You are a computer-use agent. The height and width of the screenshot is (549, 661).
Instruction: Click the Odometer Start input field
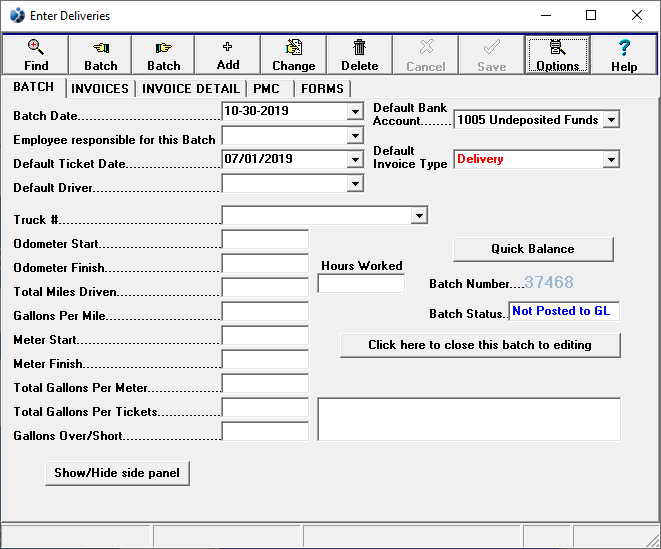265,240
